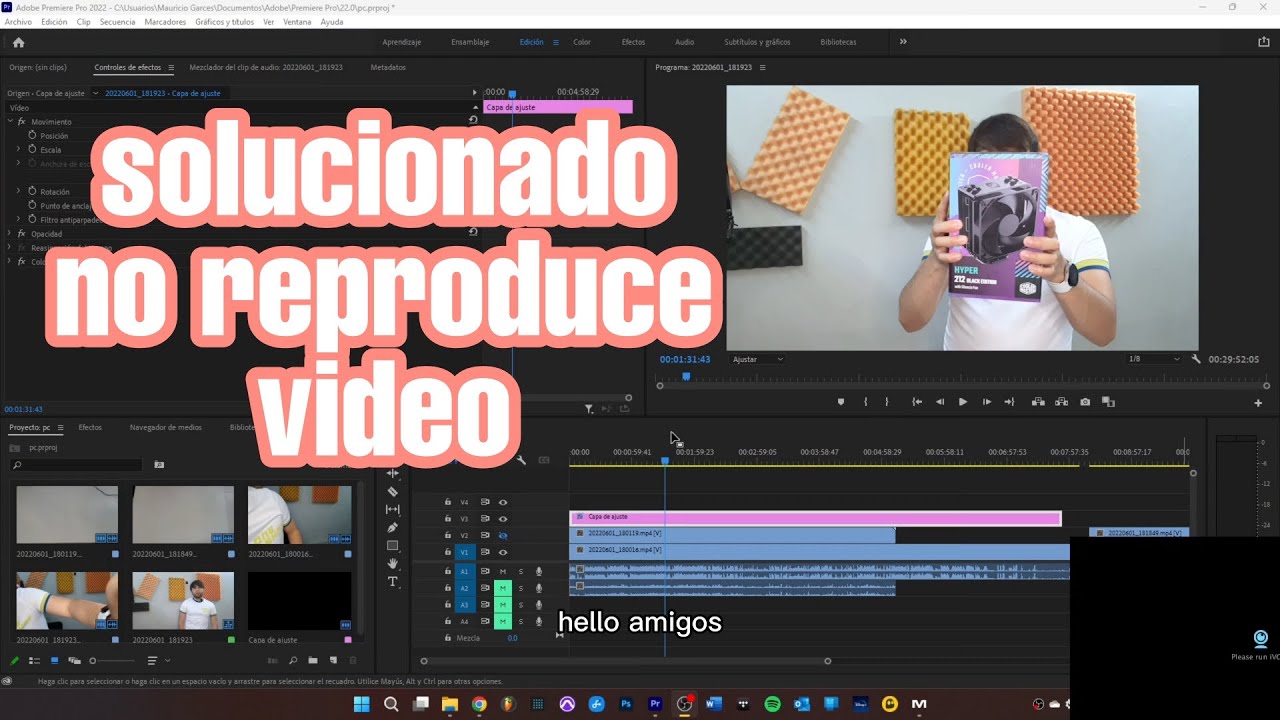The image size is (1280, 720).
Task: Toggle A1 track targeting
Action: pos(464,571)
